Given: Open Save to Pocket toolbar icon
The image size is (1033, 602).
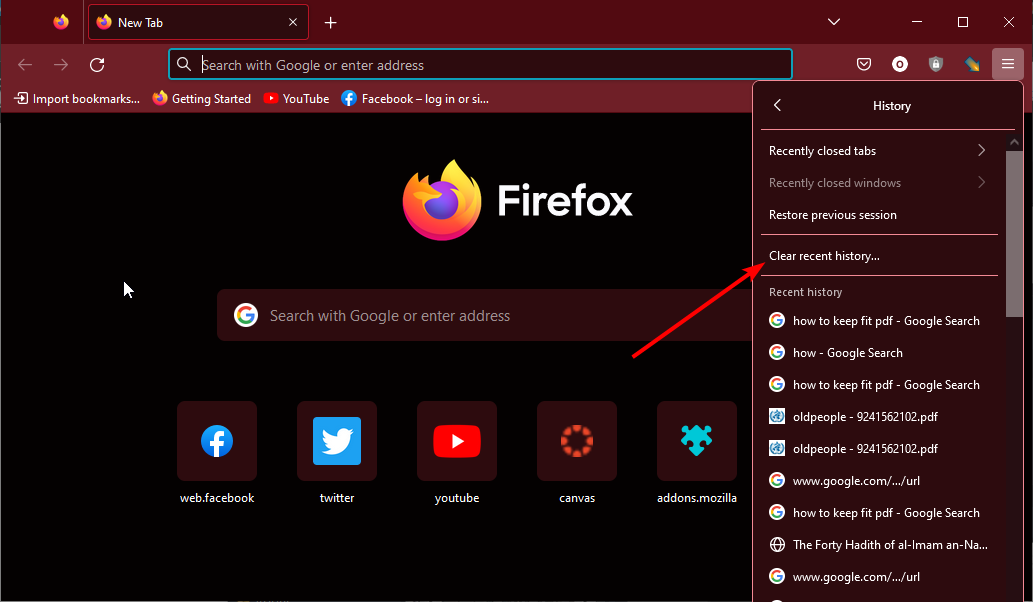Looking at the screenshot, I should [864, 64].
